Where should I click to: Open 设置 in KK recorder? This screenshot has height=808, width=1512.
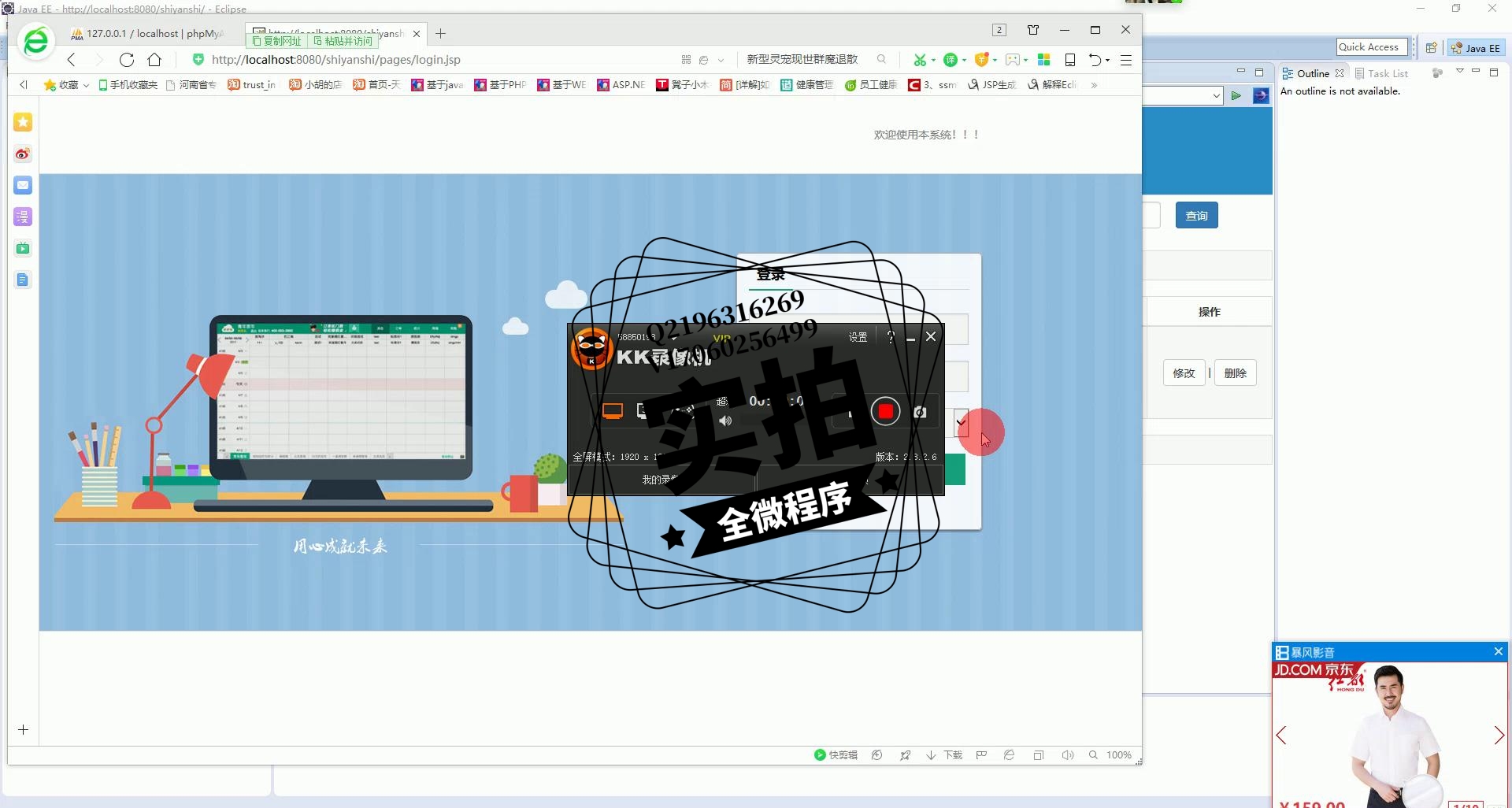[x=858, y=337]
